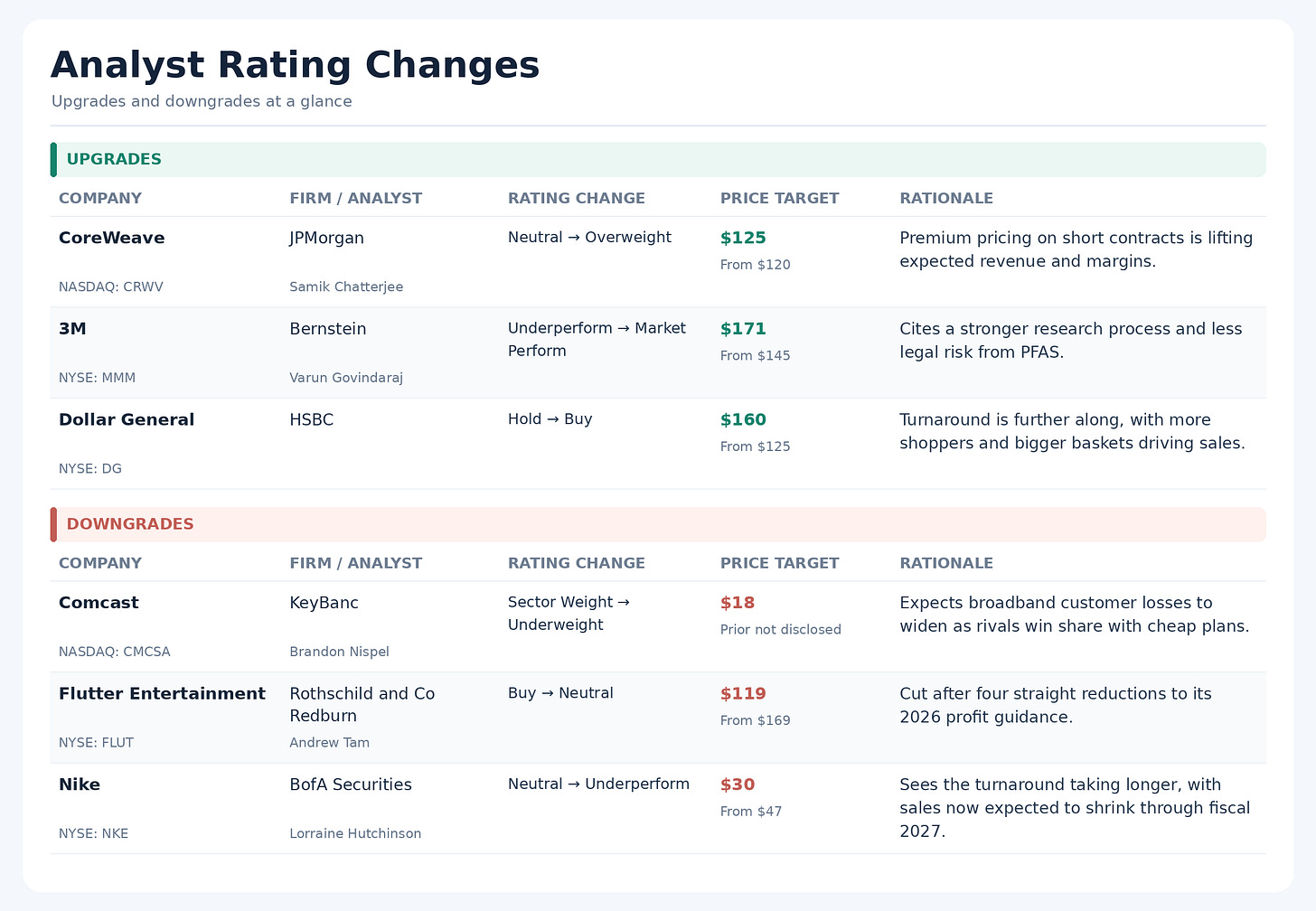Click the Rothschild and Co Redburn firm
This screenshot has width=1316, height=911.
click(362, 705)
